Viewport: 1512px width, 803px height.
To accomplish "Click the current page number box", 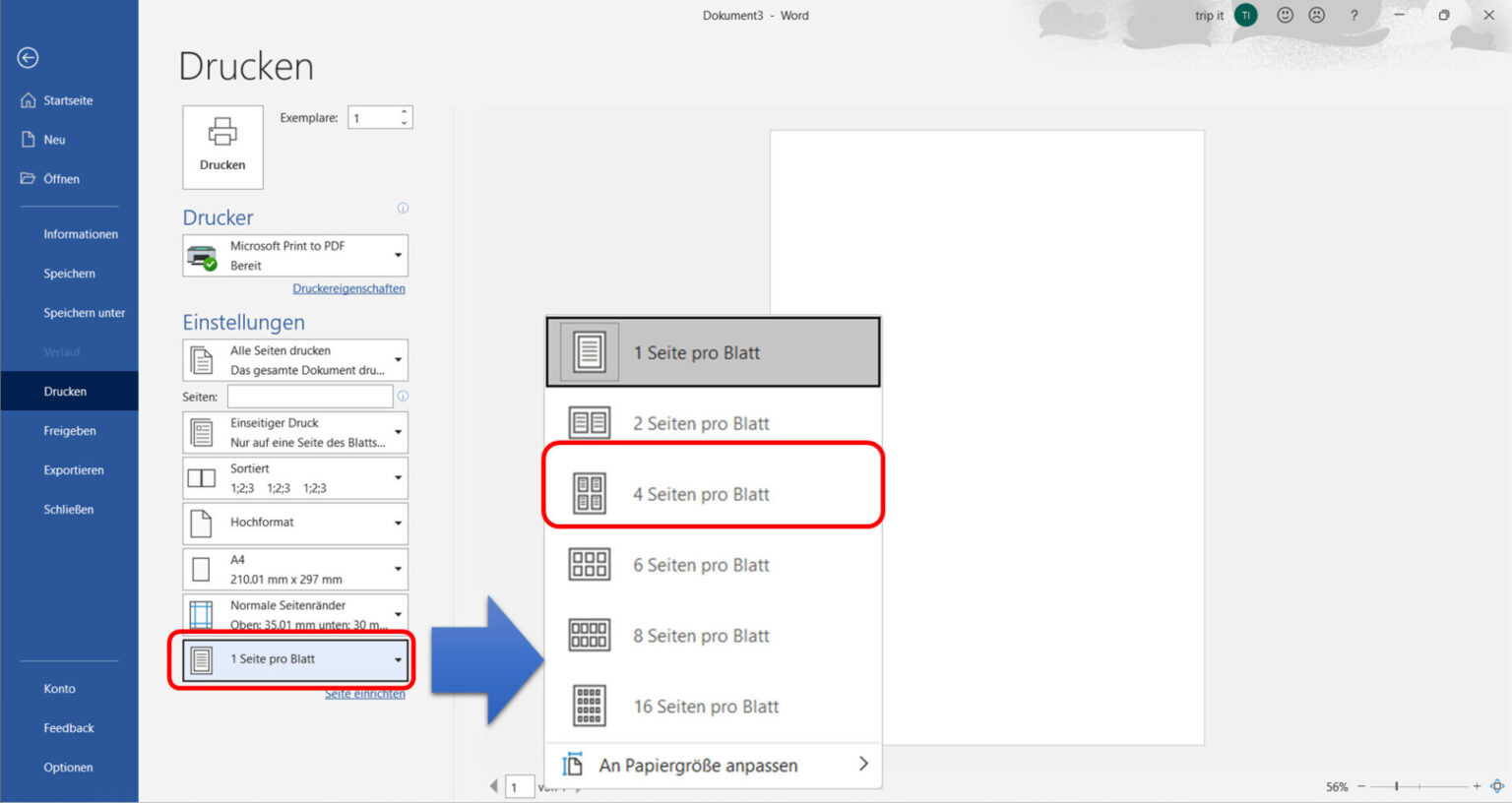I will (x=519, y=787).
